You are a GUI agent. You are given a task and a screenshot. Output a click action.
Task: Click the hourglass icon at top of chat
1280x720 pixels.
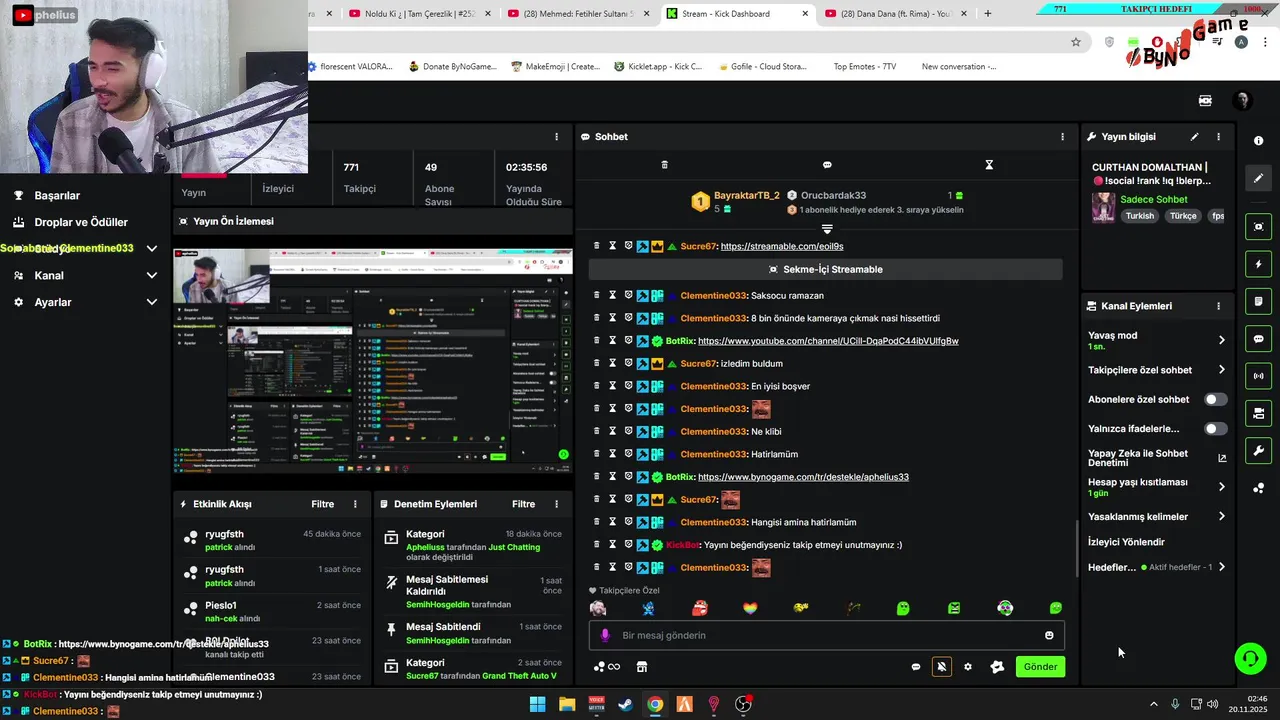(x=989, y=165)
